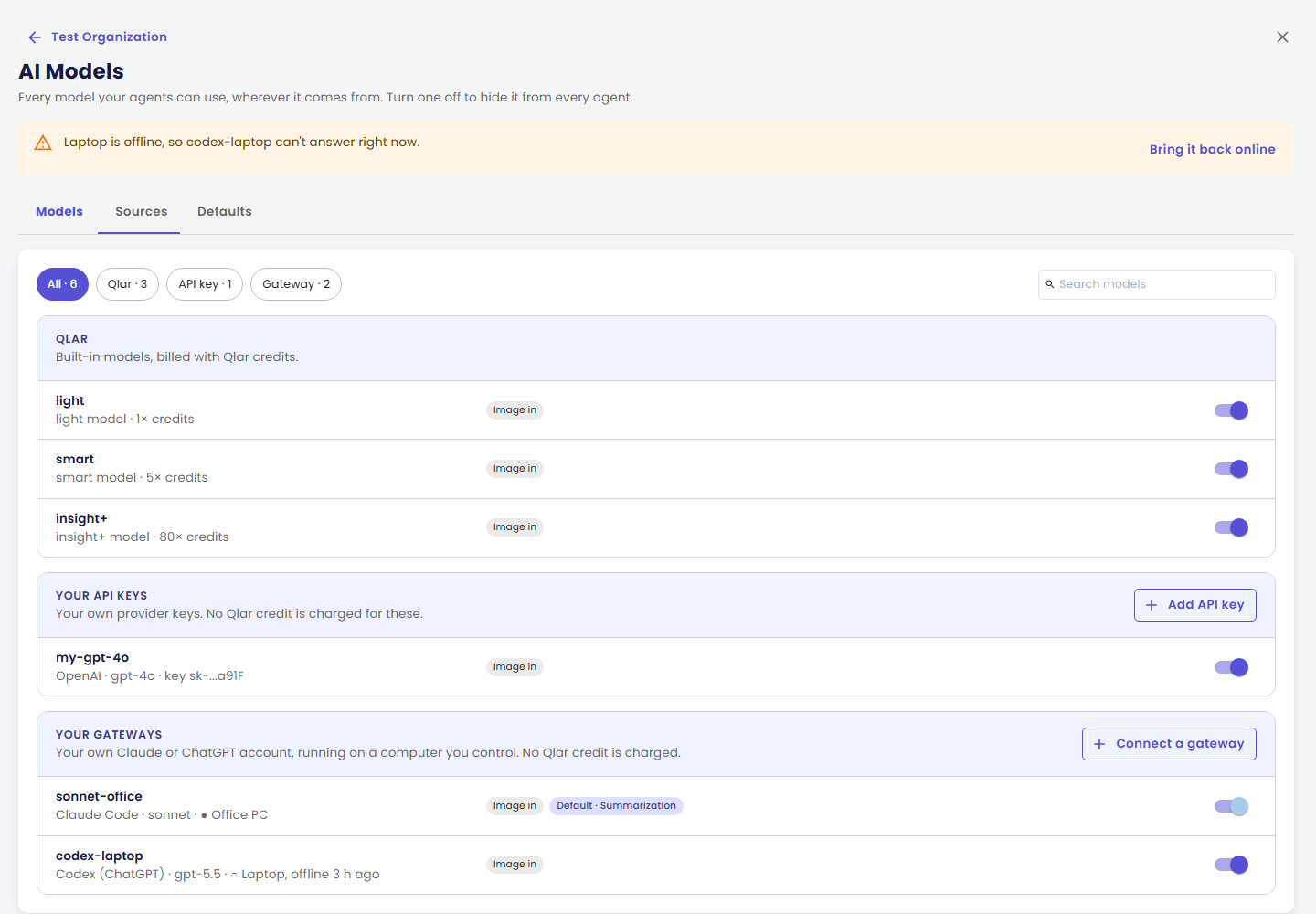Show all 6 models filter
Viewport: 1316px width, 914px height.
[62, 284]
